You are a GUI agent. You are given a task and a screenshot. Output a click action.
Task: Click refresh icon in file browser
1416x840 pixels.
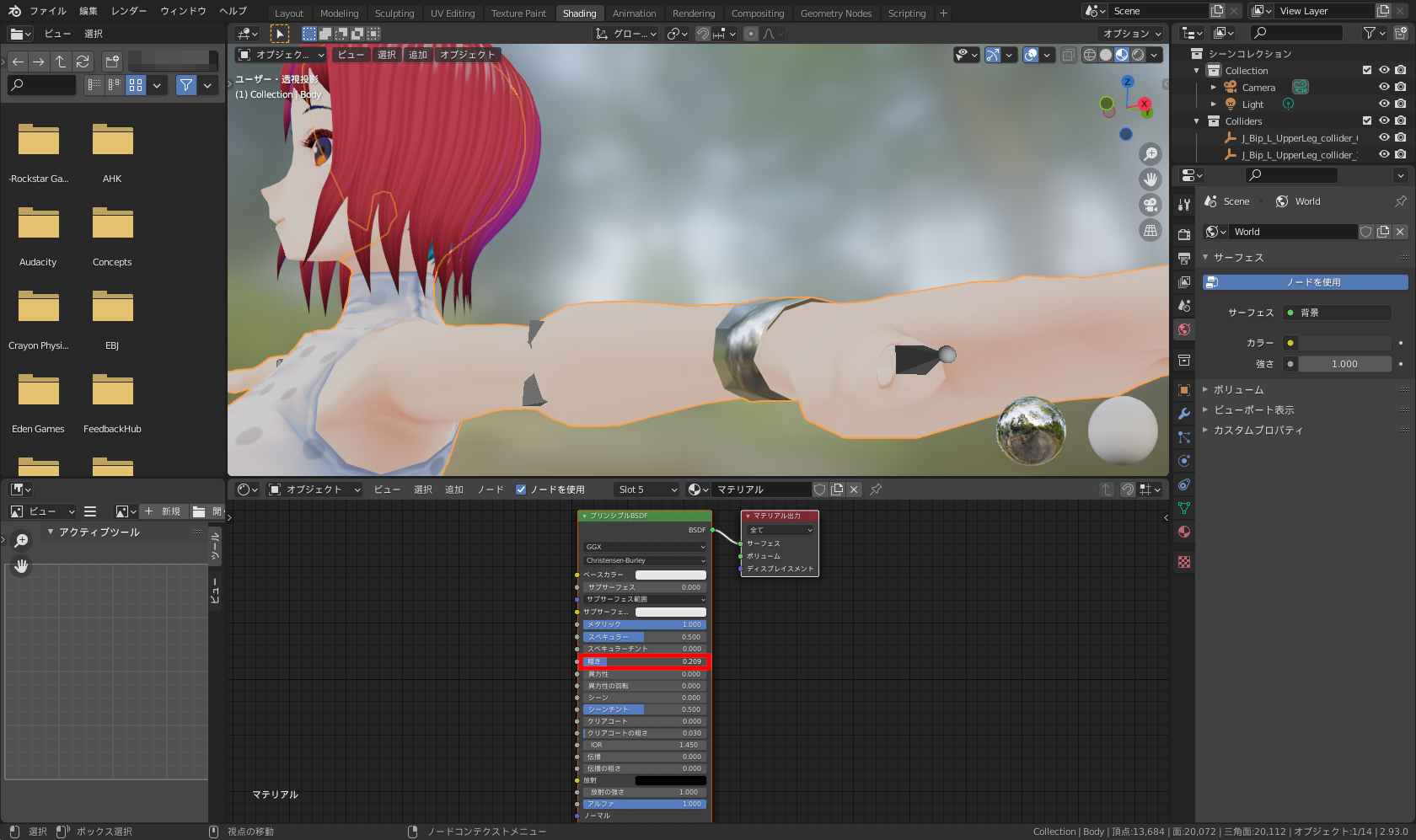pyautogui.click(x=83, y=62)
